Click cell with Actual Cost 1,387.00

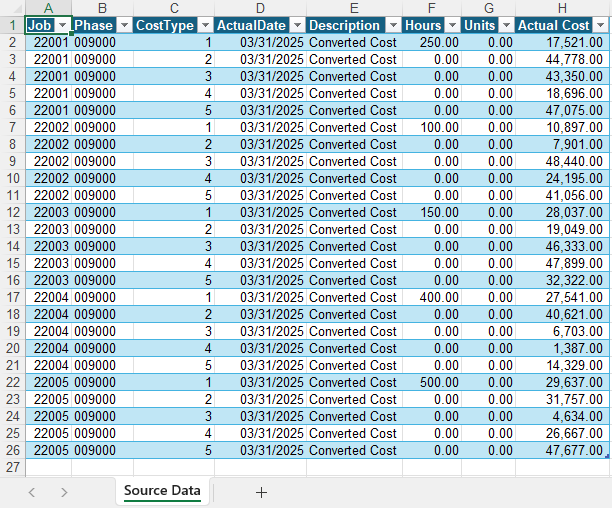(x=562, y=348)
